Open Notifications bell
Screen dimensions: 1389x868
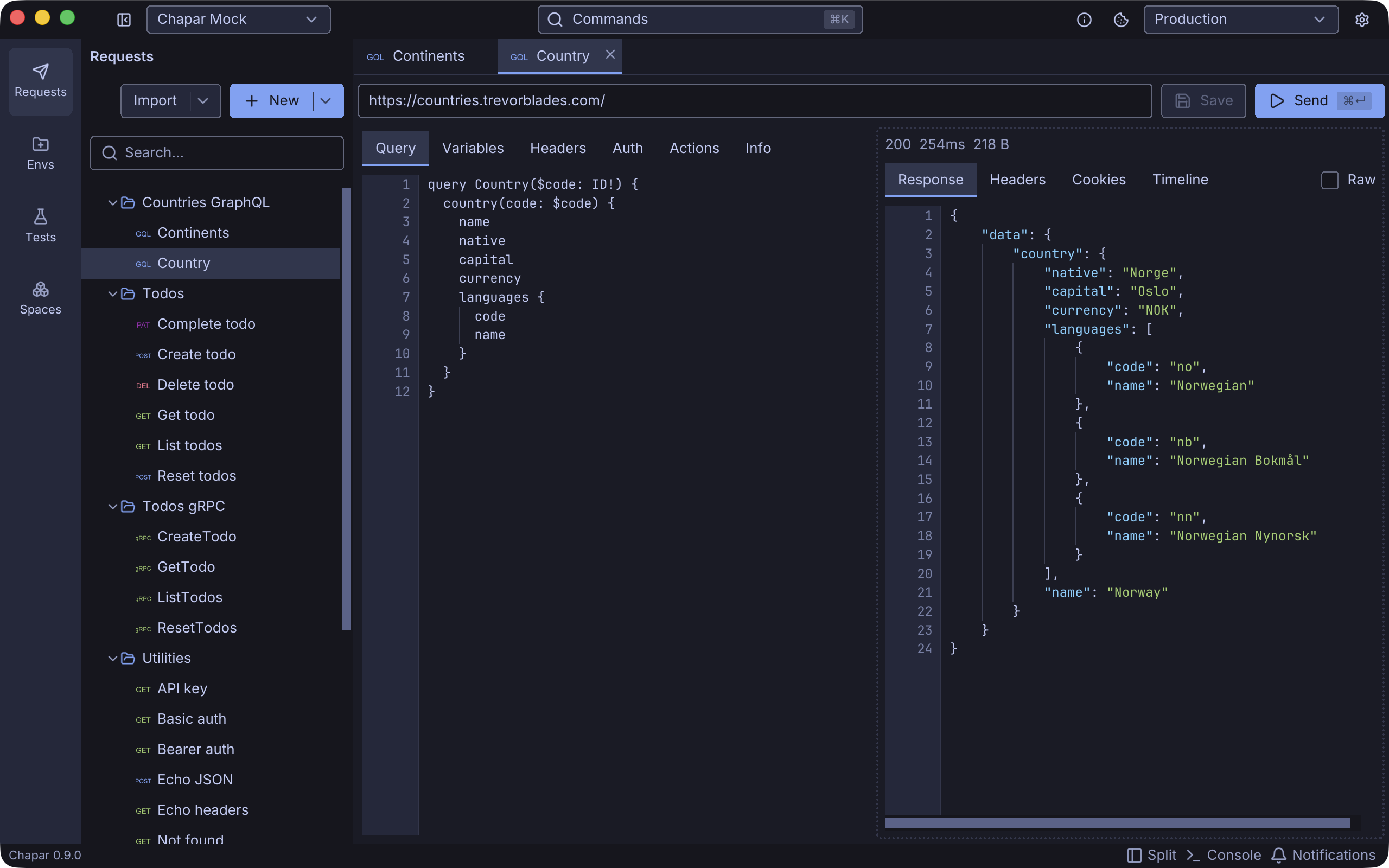click(1322, 856)
